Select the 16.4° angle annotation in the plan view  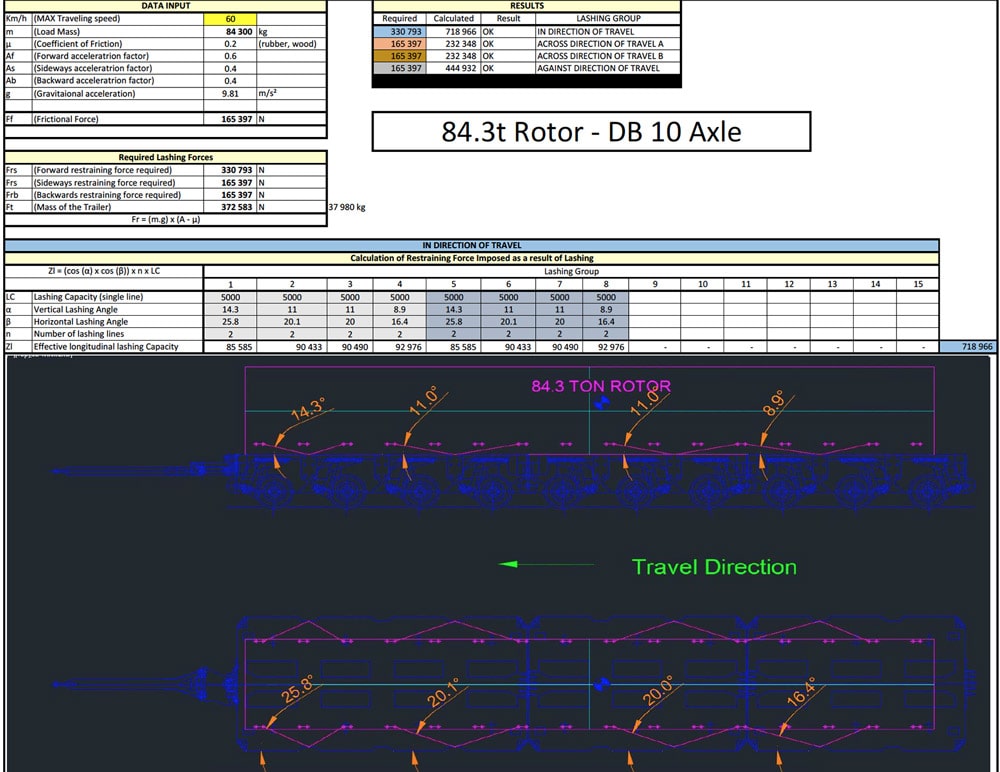point(801,692)
